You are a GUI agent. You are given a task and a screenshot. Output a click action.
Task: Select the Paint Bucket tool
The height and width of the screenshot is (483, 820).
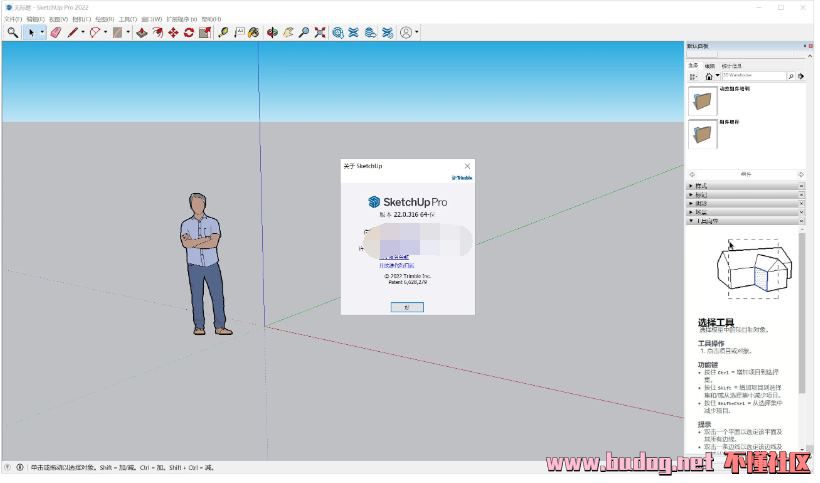coord(254,32)
